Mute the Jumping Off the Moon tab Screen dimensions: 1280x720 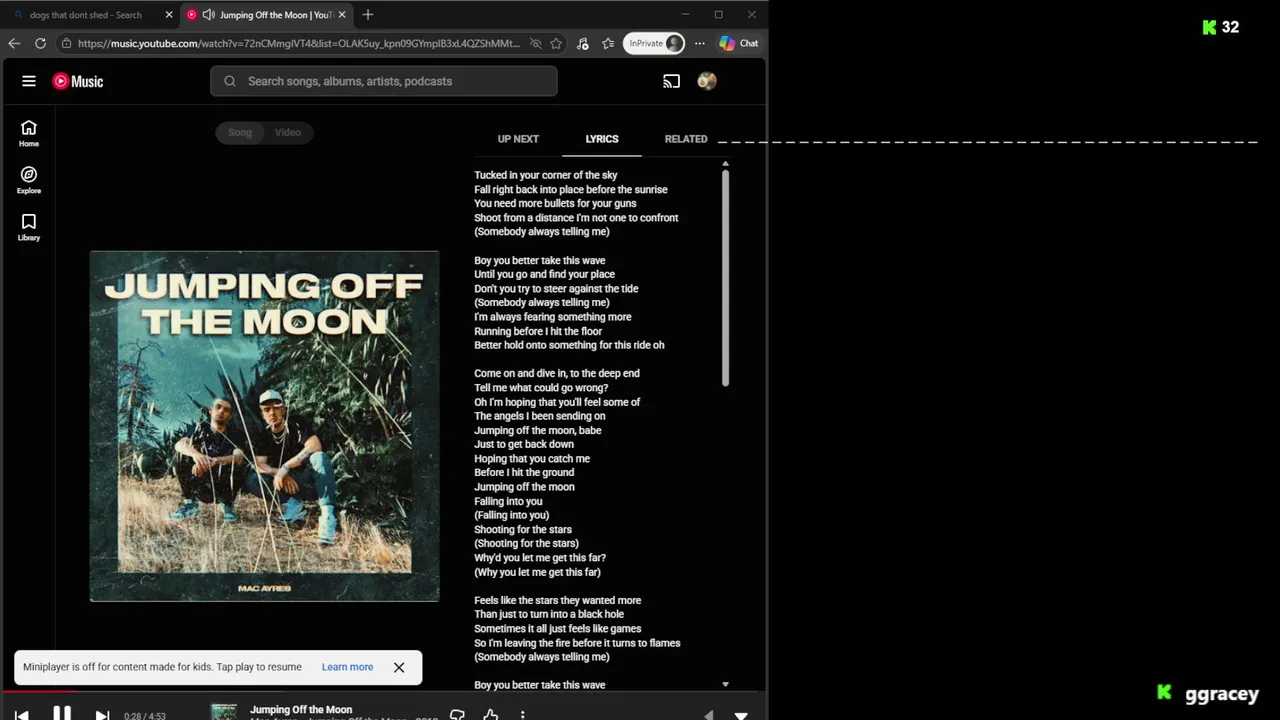208,15
